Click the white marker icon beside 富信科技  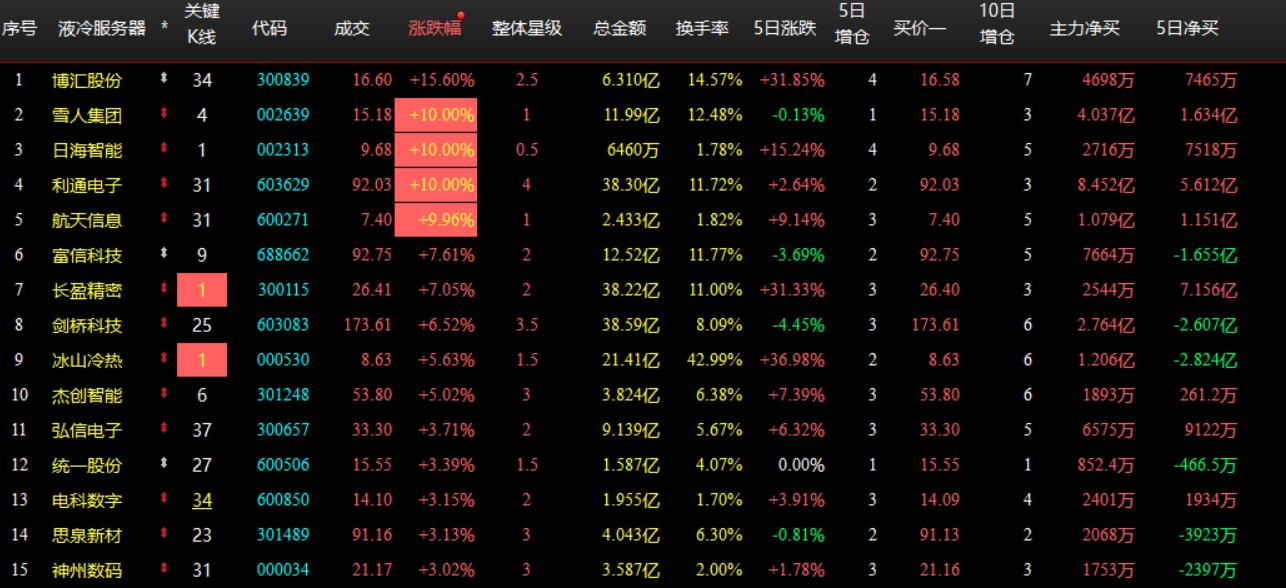[x=164, y=253]
